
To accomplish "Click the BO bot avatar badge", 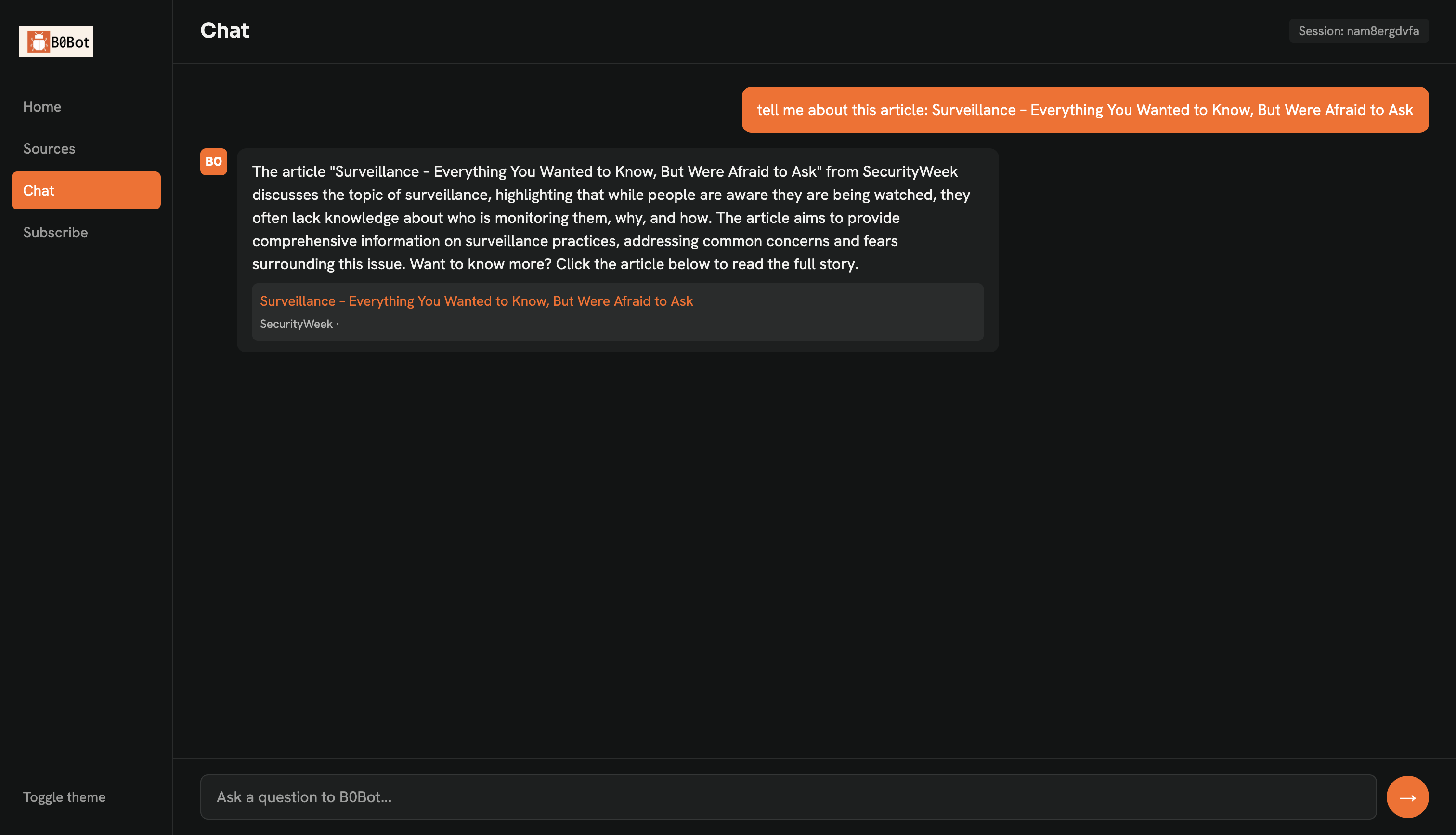I will point(213,162).
